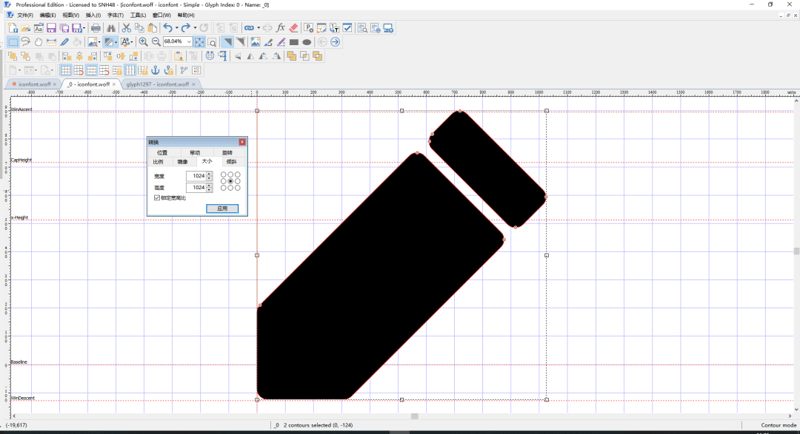This screenshot has height=434, width=800.
Task: Click the Contour mode status text
Action: coord(778,425)
